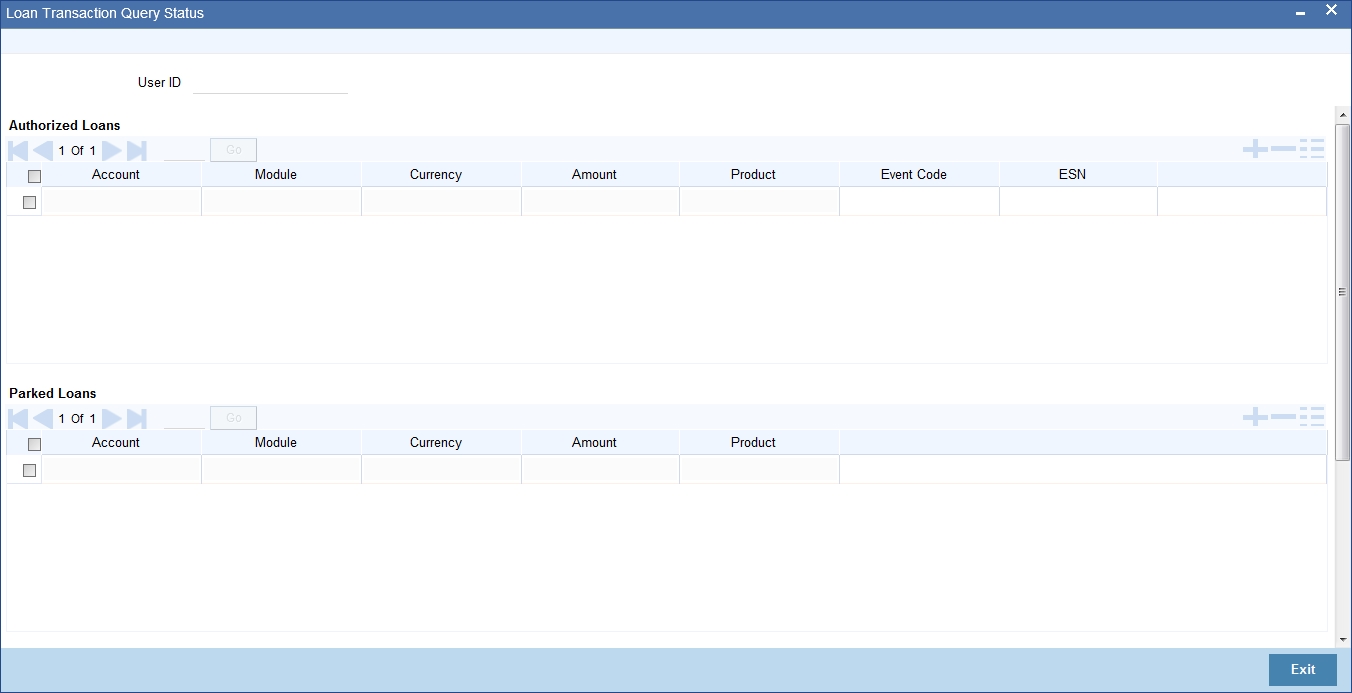Add row icon in Authorized Loans
Viewport: 1352px width, 693px height.
pyautogui.click(x=1255, y=150)
